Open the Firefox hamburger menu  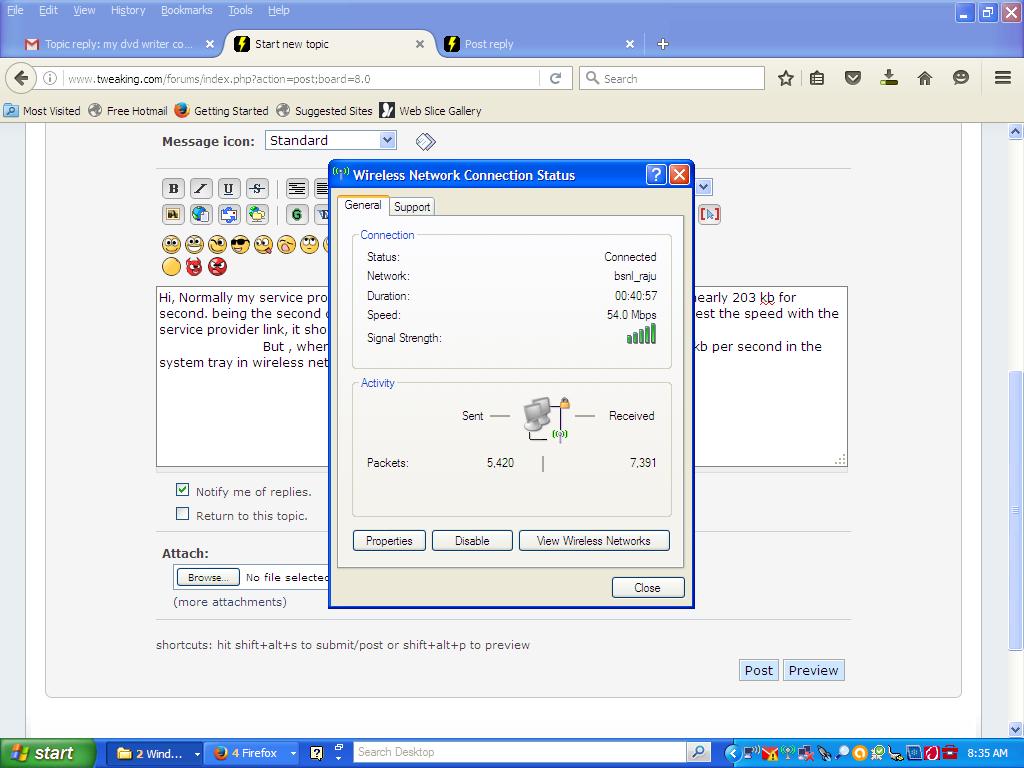pos(1002,78)
